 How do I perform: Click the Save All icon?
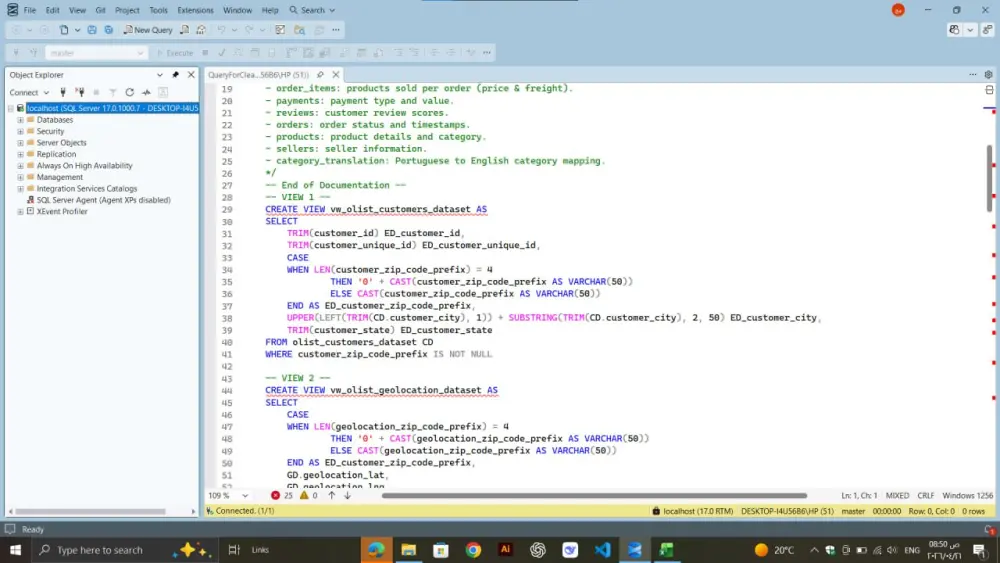point(109,30)
